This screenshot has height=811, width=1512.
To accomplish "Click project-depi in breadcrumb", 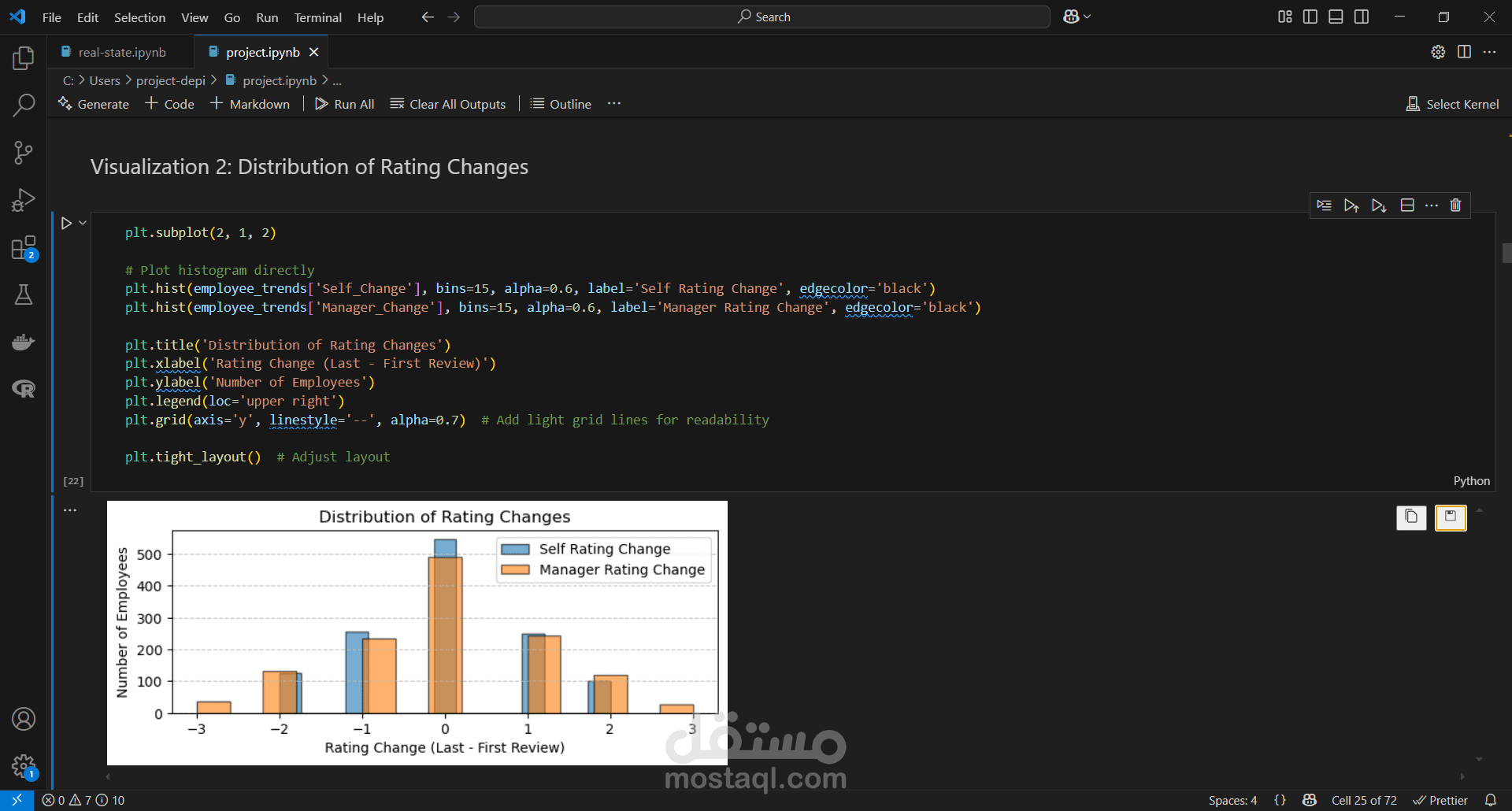I will (x=170, y=80).
